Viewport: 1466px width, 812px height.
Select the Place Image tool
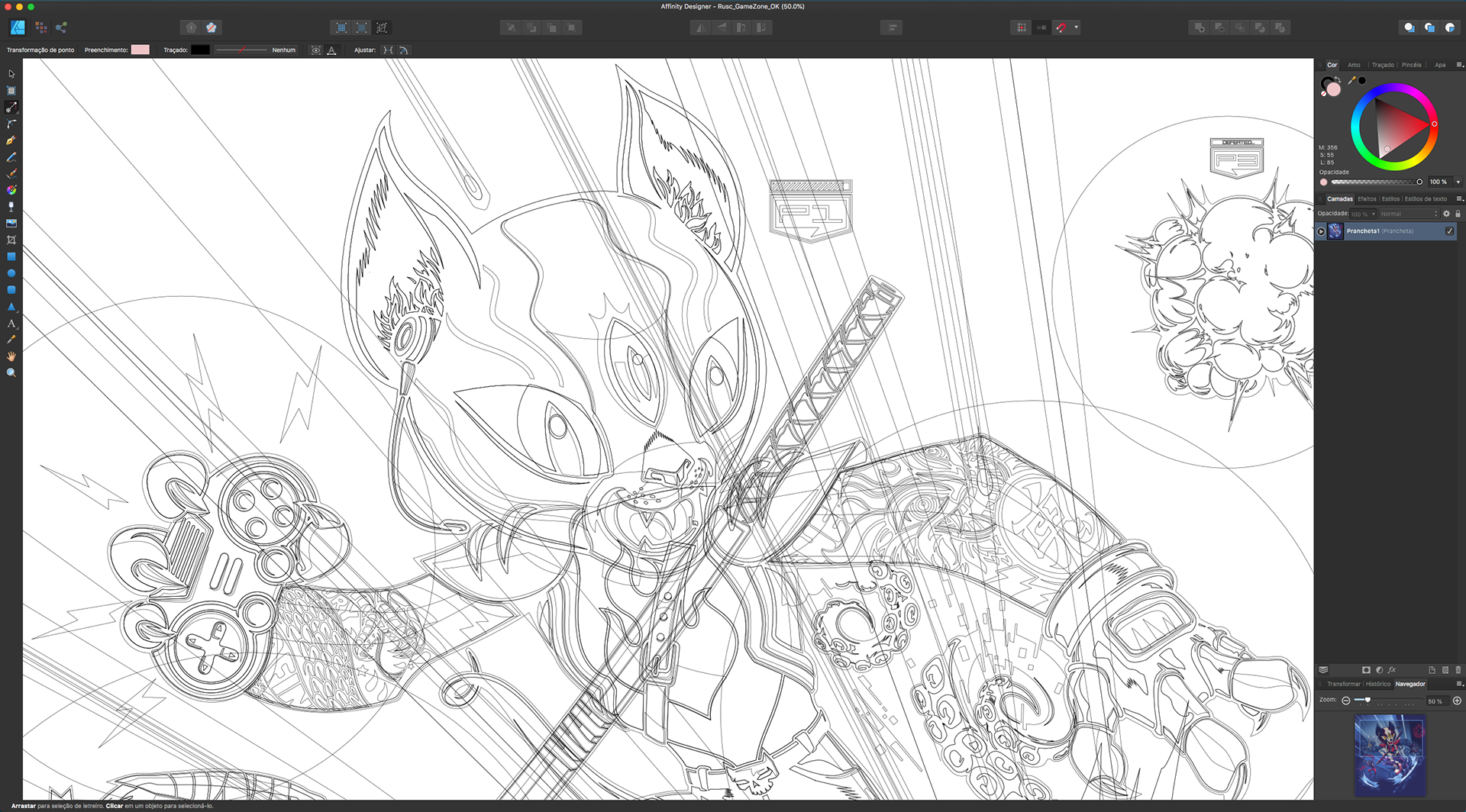pos(11,224)
